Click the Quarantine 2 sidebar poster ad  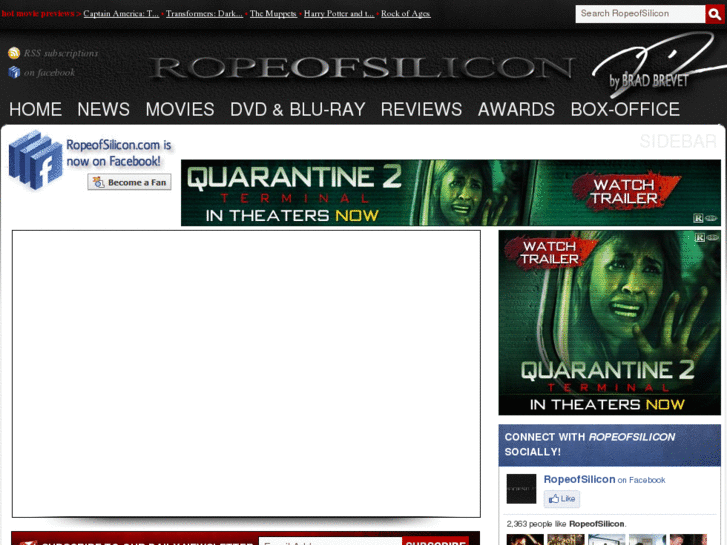pyautogui.click(x=609, y=323)
